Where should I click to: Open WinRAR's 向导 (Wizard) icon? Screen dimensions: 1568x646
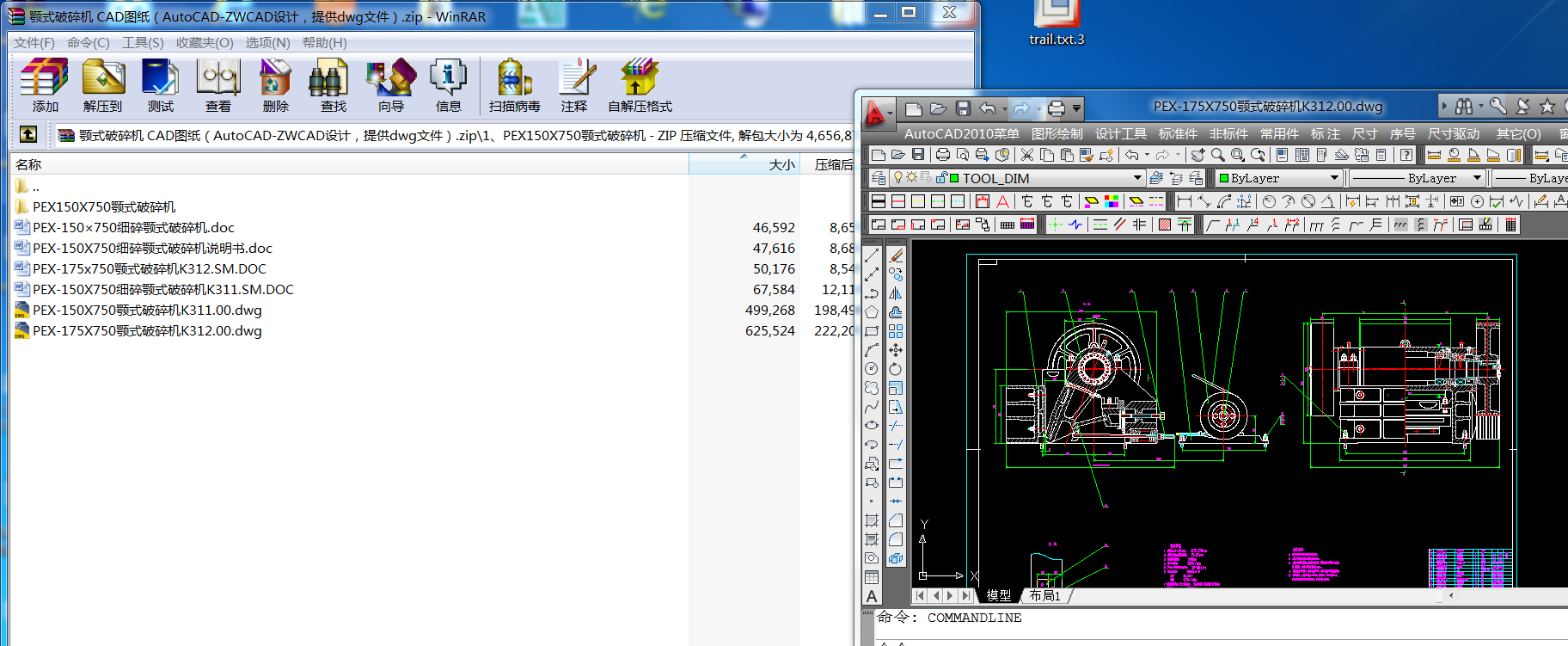tap(390, 85)
